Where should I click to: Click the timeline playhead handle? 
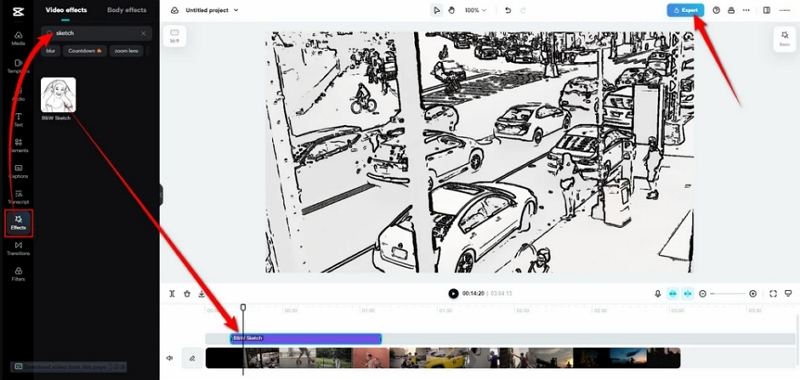point(243,307)
